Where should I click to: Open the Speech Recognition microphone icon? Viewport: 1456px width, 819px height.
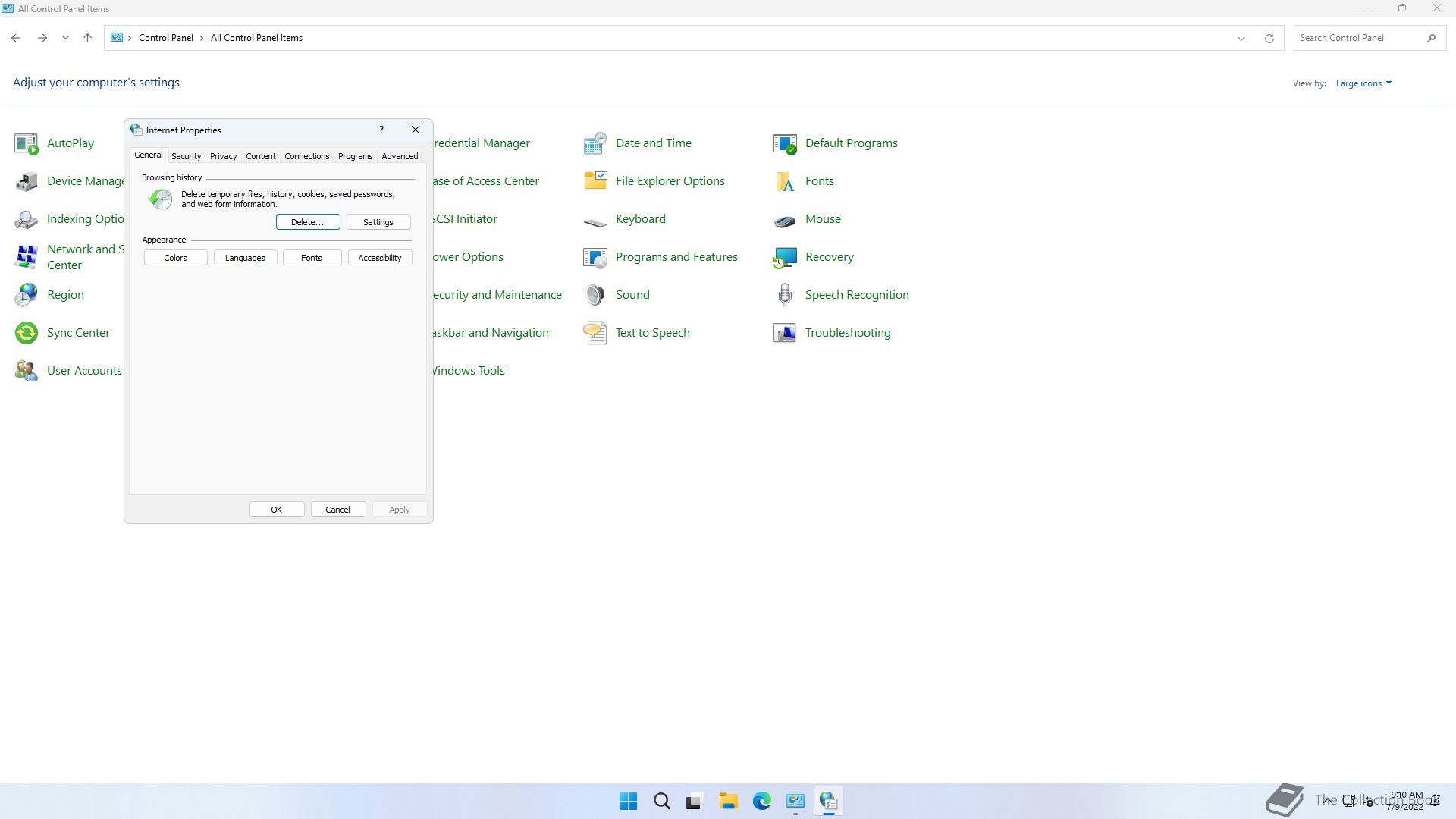pos(785,295)
